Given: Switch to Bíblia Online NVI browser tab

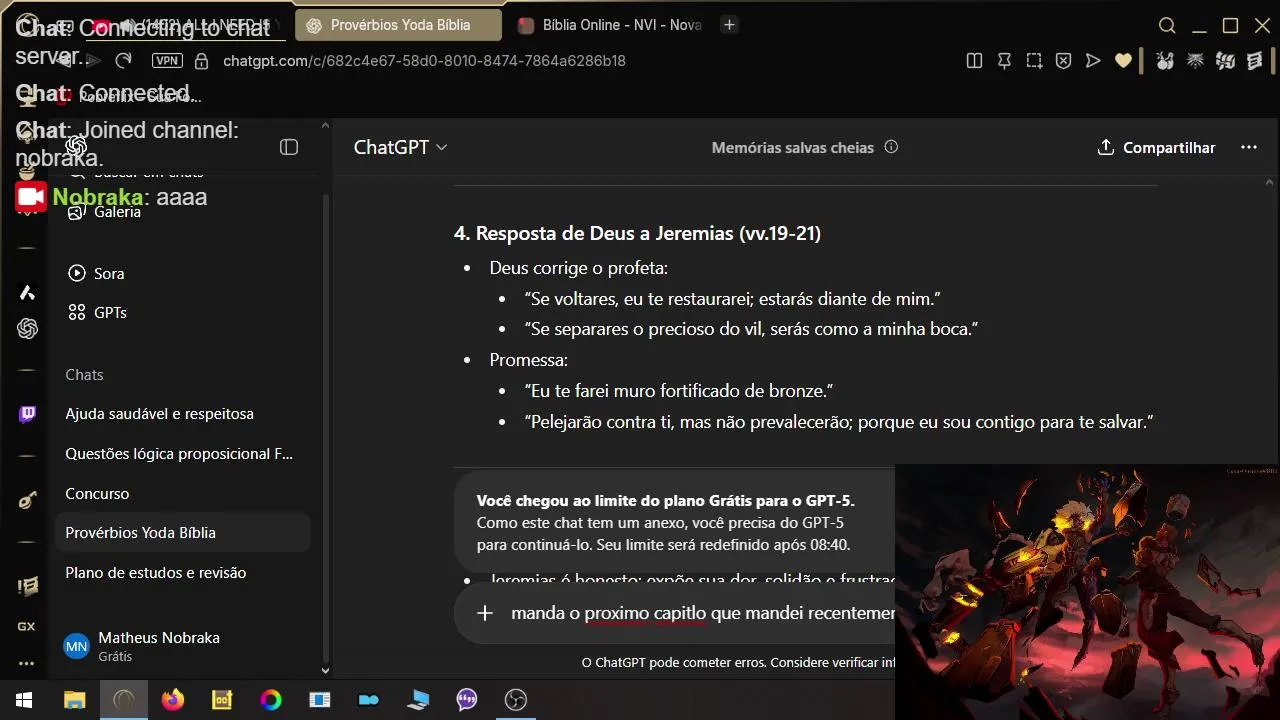Looking at the screenshot, I should (609, 25).
